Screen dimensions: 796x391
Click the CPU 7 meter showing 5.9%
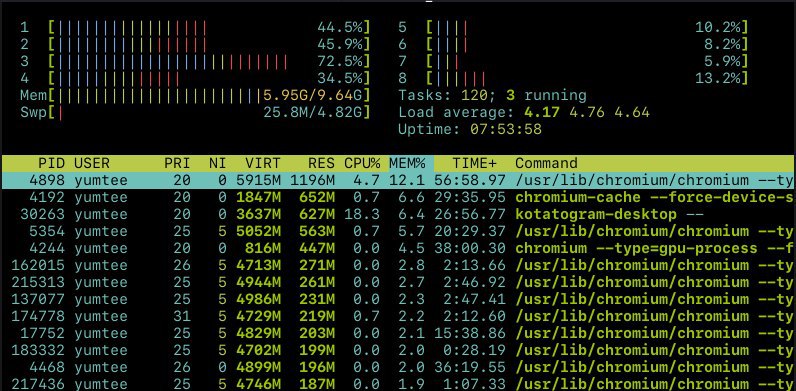click(x=587, y=61)
